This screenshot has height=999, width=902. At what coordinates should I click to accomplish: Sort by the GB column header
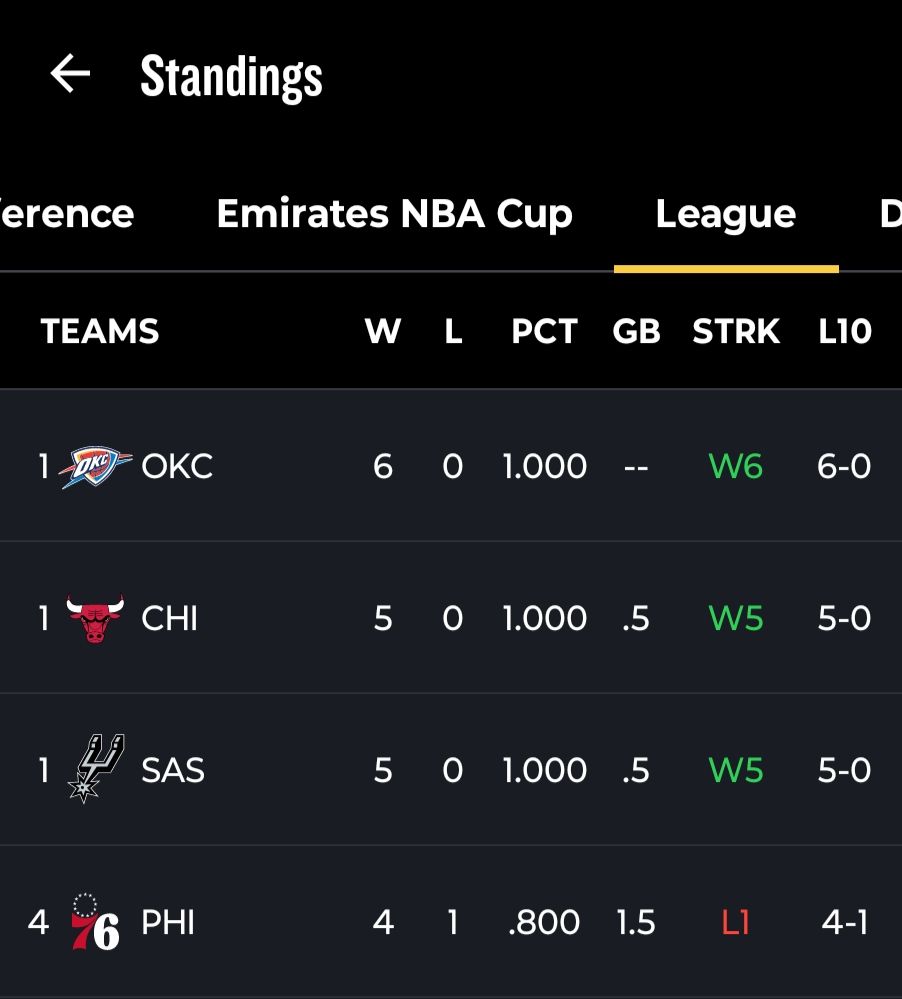point(636,331)
